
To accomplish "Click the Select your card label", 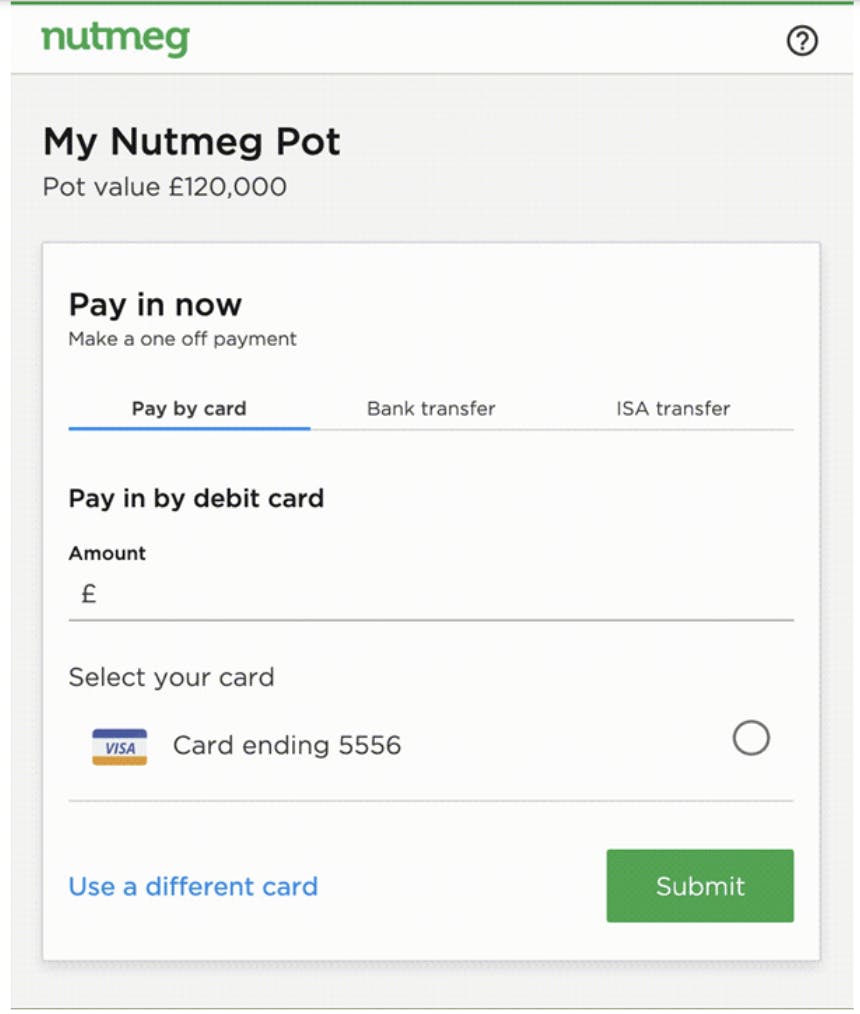I will coord(171,678).
